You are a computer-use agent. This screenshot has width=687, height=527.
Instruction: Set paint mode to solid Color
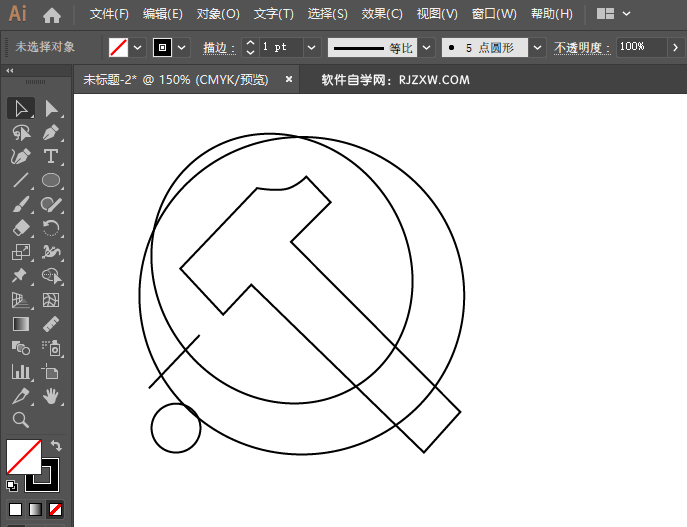15,509
